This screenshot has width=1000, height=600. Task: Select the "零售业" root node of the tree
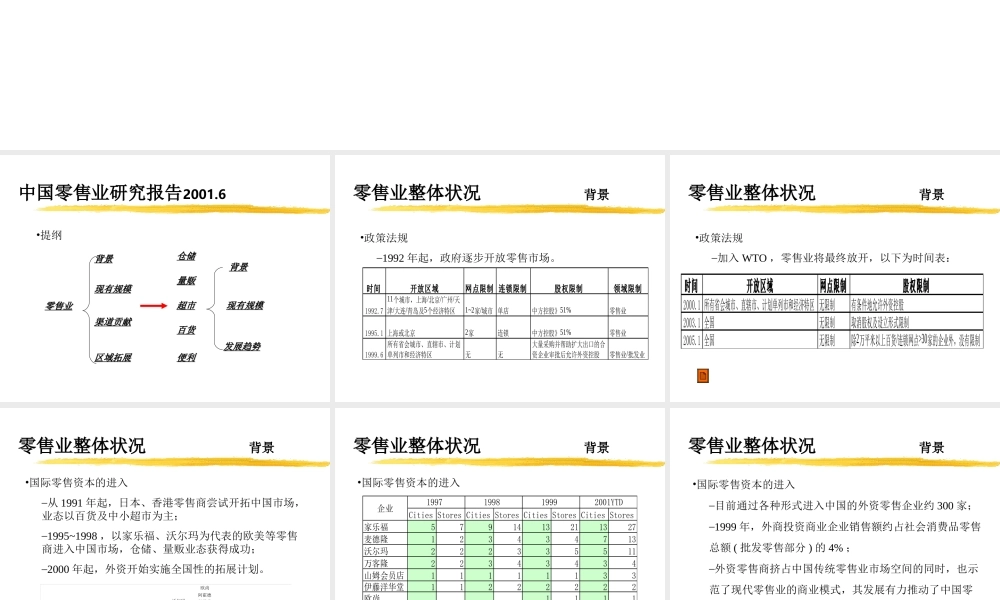[59, 307]
